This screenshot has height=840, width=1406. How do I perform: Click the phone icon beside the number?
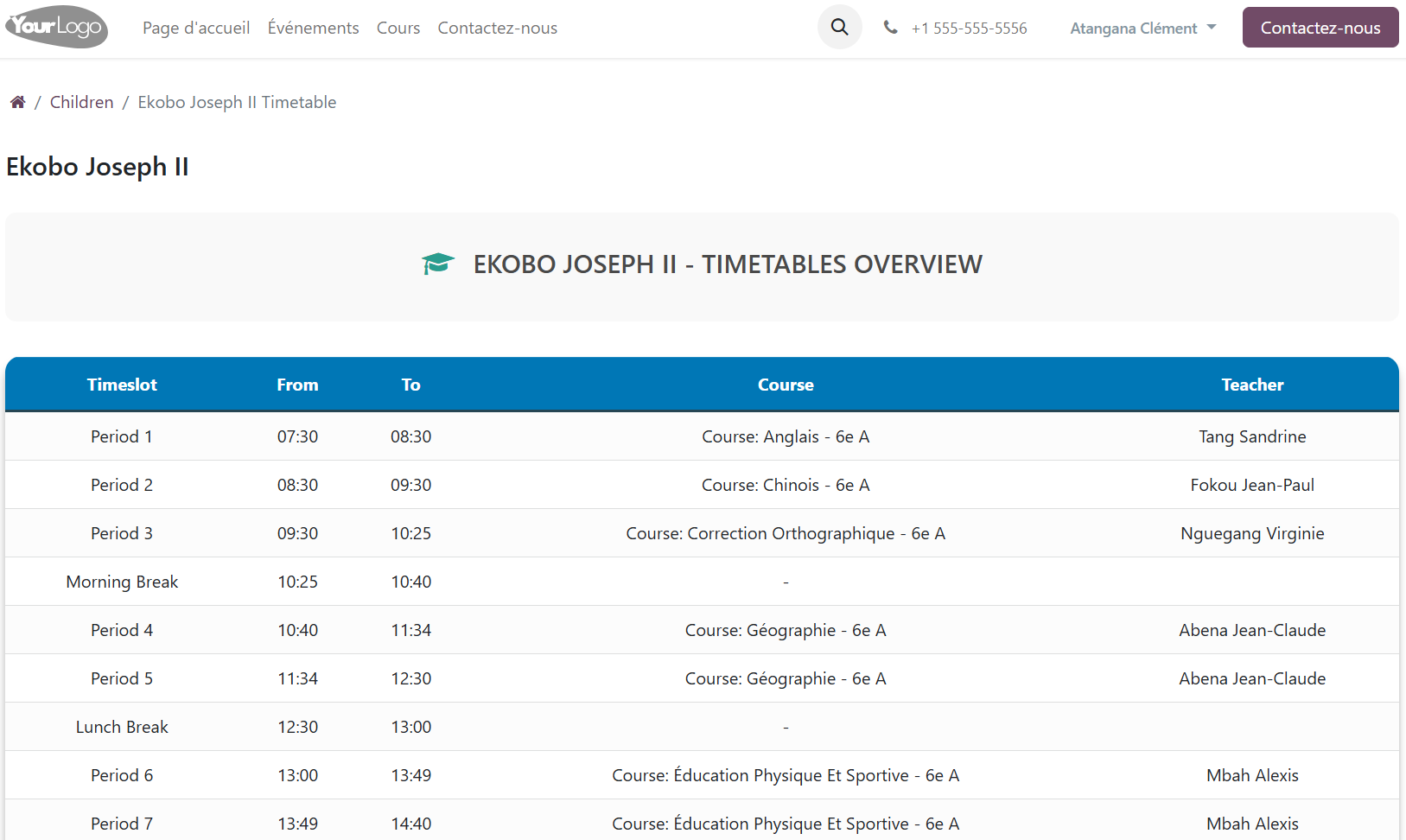pos(890,28)
